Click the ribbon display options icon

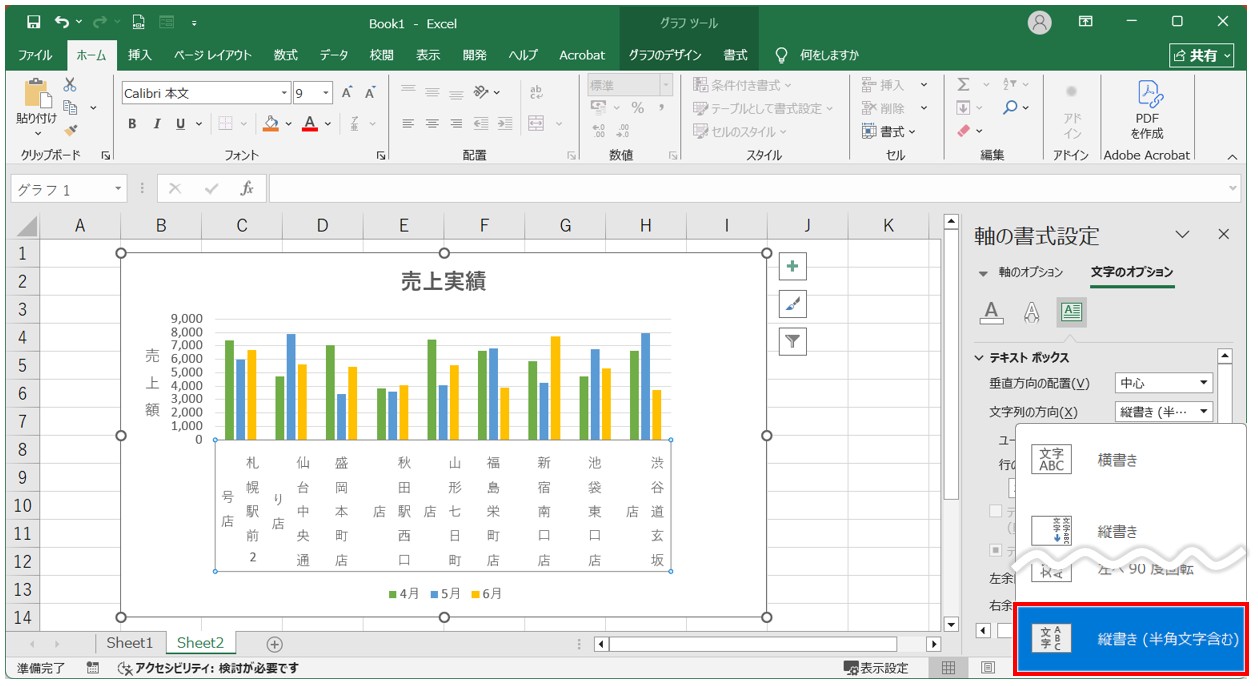1085,22
